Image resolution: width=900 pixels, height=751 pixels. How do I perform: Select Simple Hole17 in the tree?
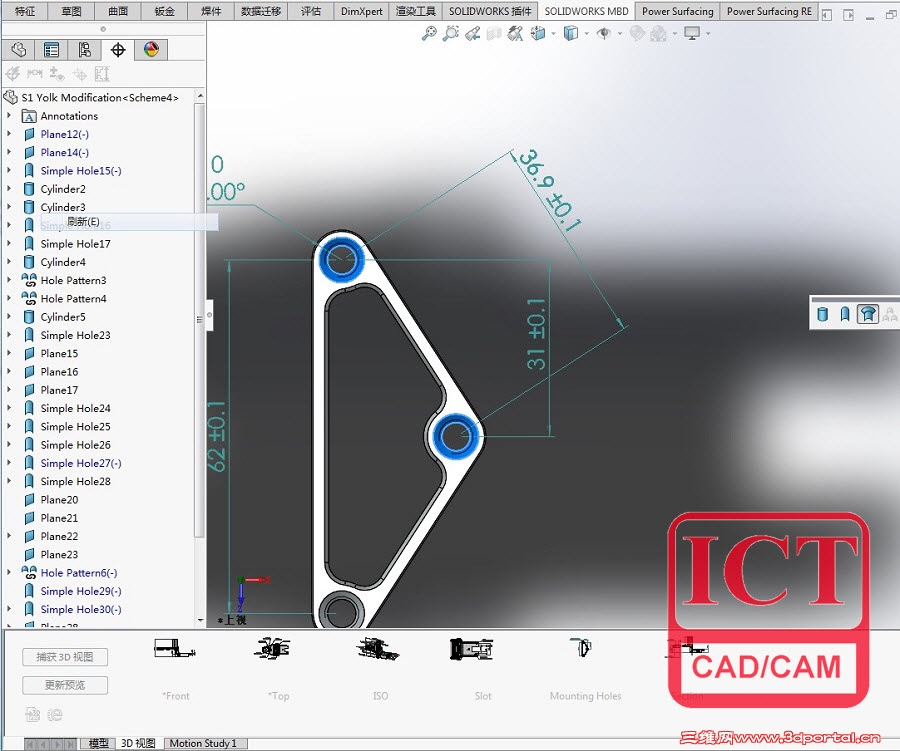tap(75, 244)
